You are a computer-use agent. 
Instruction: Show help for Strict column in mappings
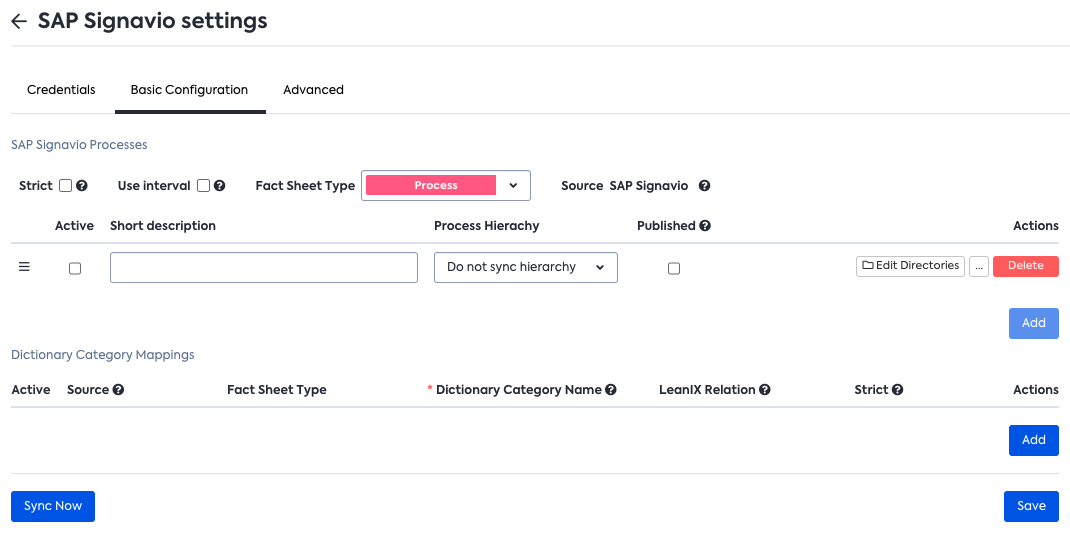(897, 389)
